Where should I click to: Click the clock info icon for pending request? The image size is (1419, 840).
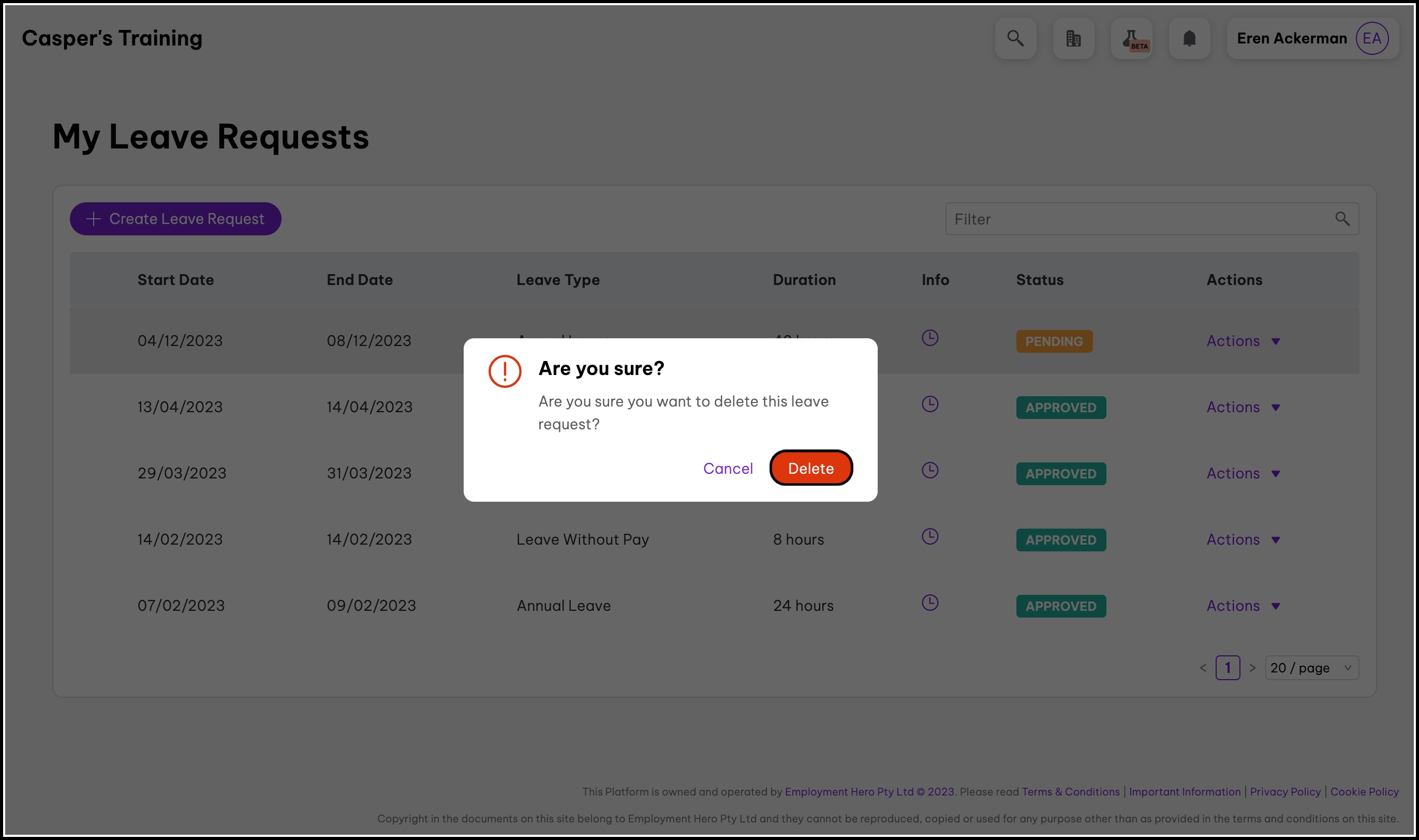coord(930,338)
